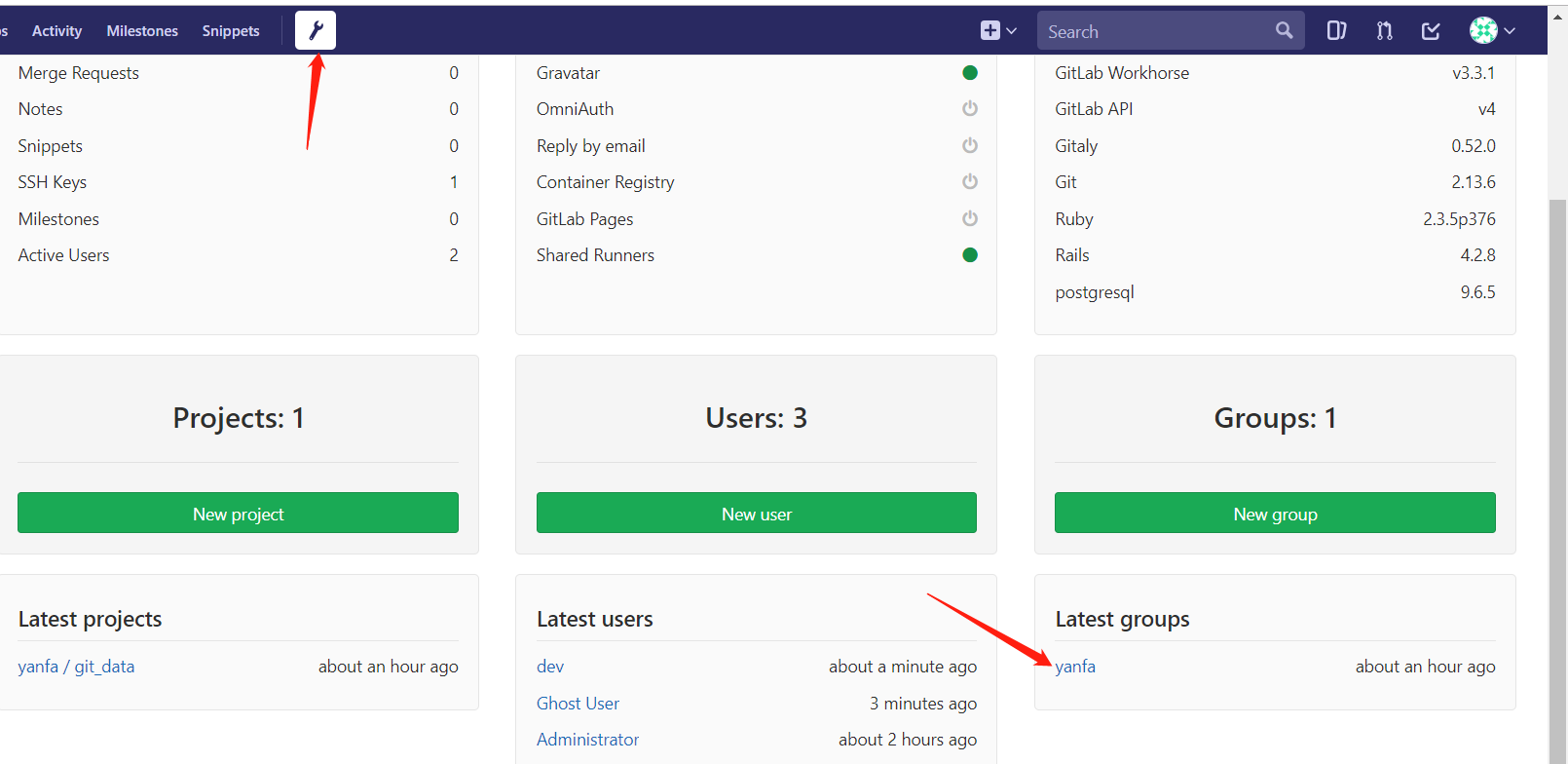Select the Container Registry label
This screenshot has height=764, width=1568.
(x=605, y=182)
